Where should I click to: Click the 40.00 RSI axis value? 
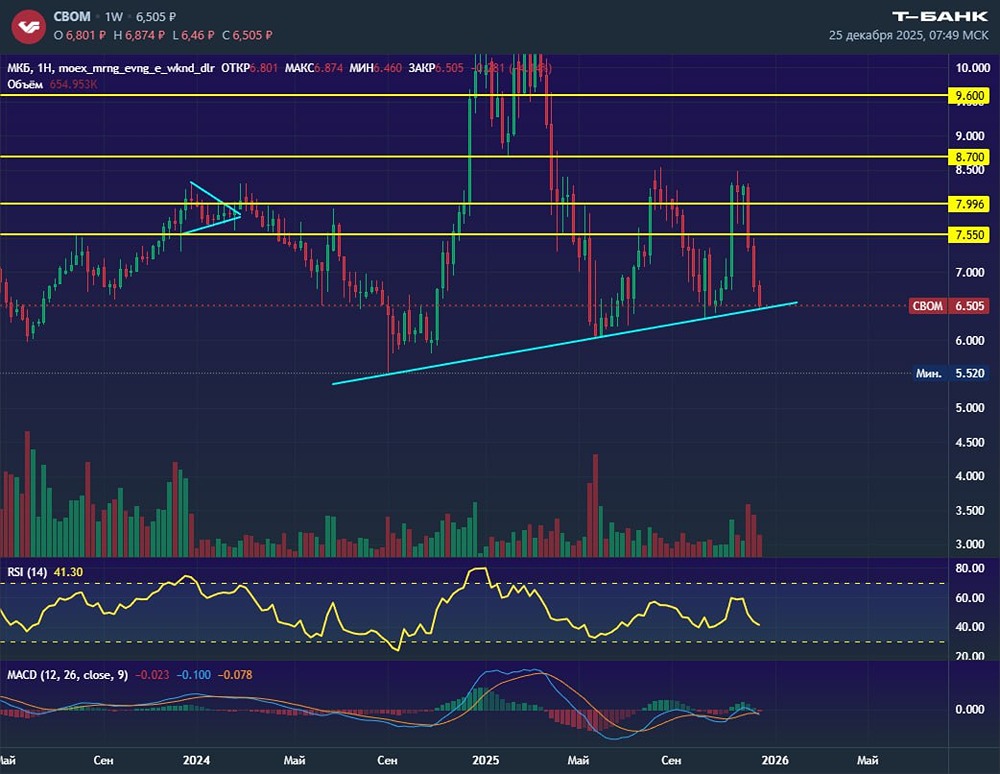[x=970, y=627]
